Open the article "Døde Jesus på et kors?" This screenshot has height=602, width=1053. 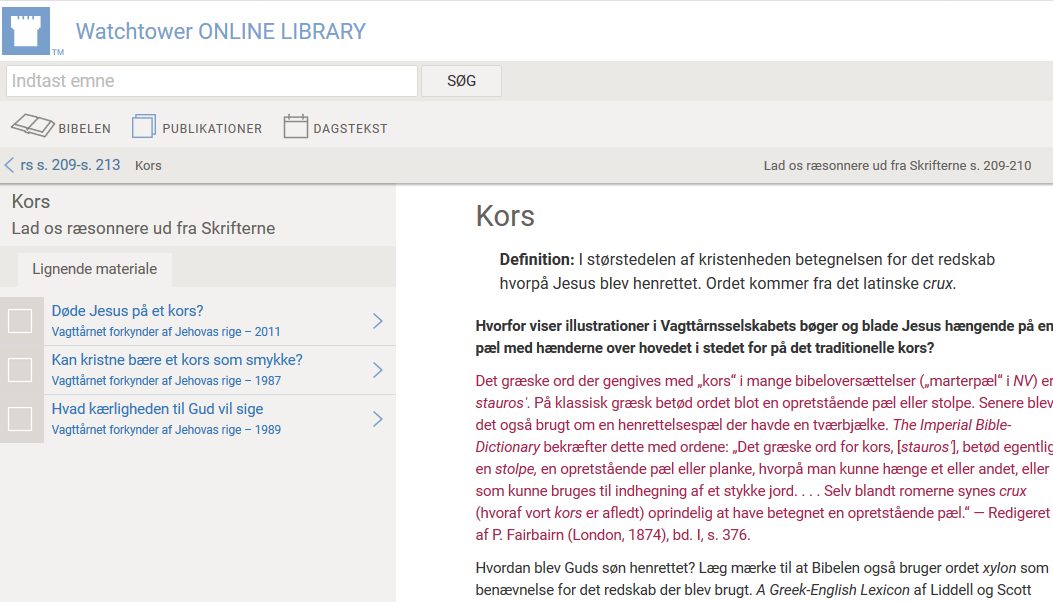pyautogui.click(x=128, y=311)
